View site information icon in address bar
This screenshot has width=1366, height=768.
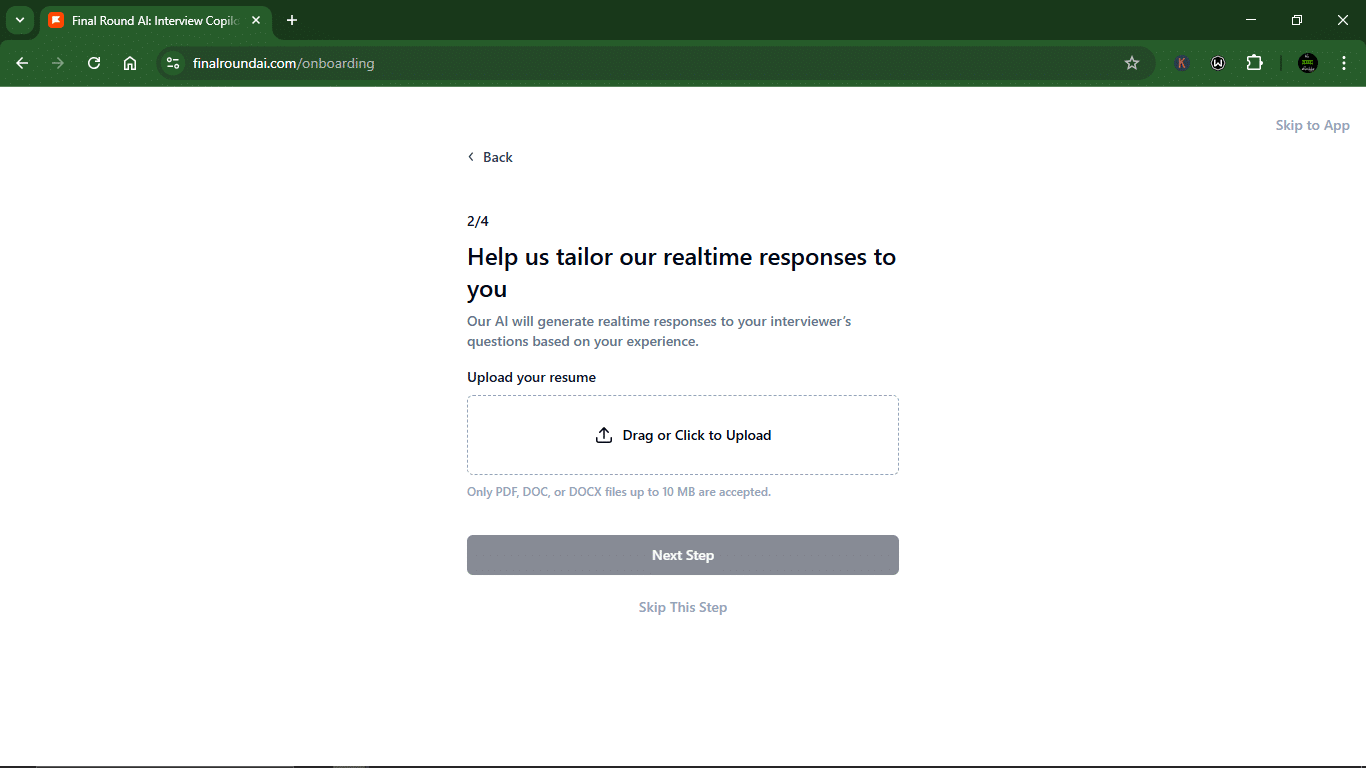(173, 63)
